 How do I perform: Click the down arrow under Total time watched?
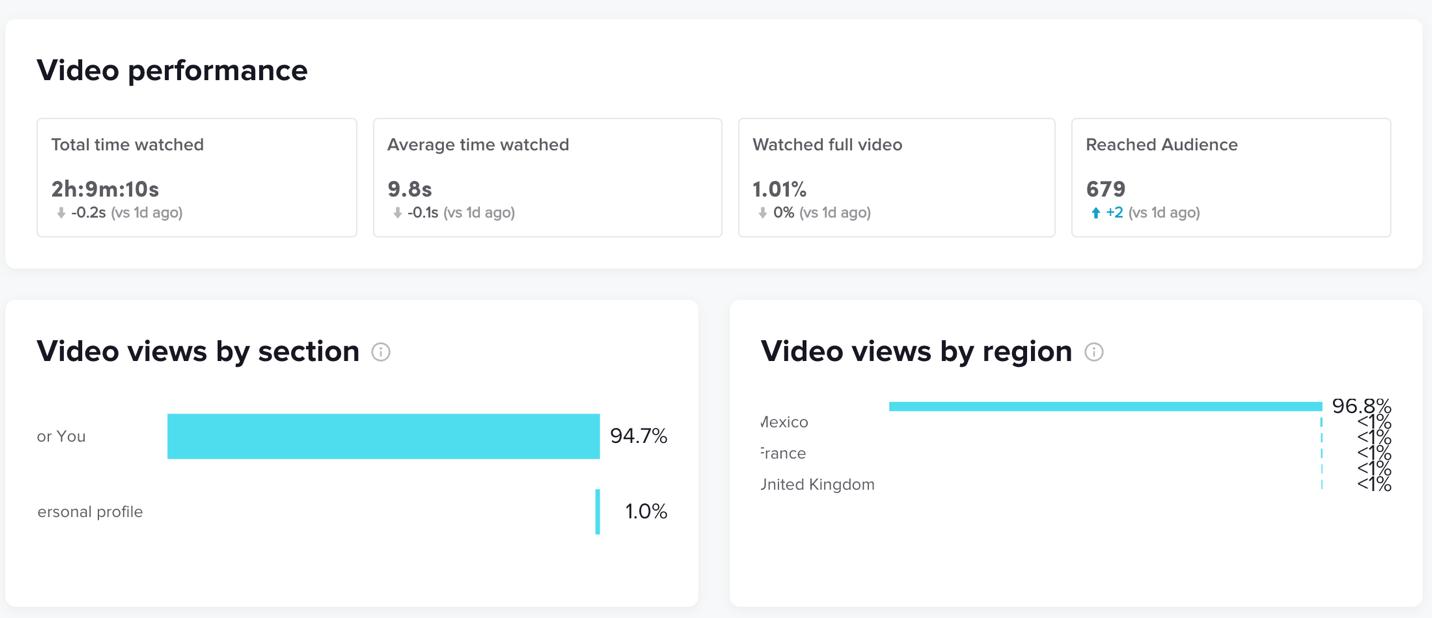click(x=61, y=213)
